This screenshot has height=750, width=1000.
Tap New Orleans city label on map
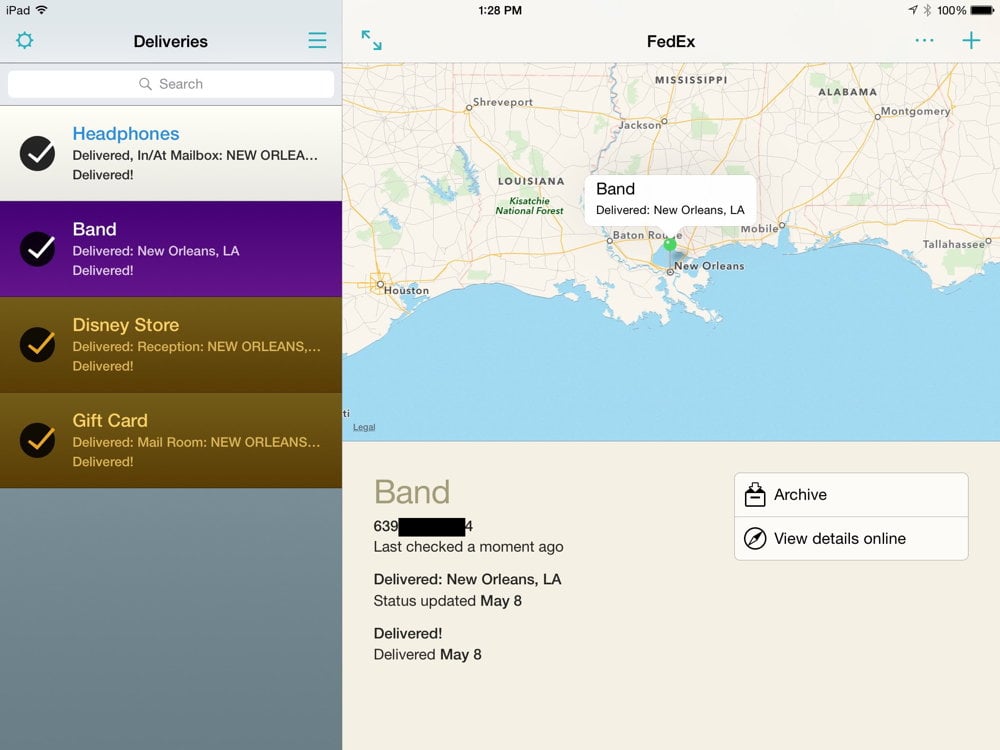pyautogui.click(x=709, y=266)
